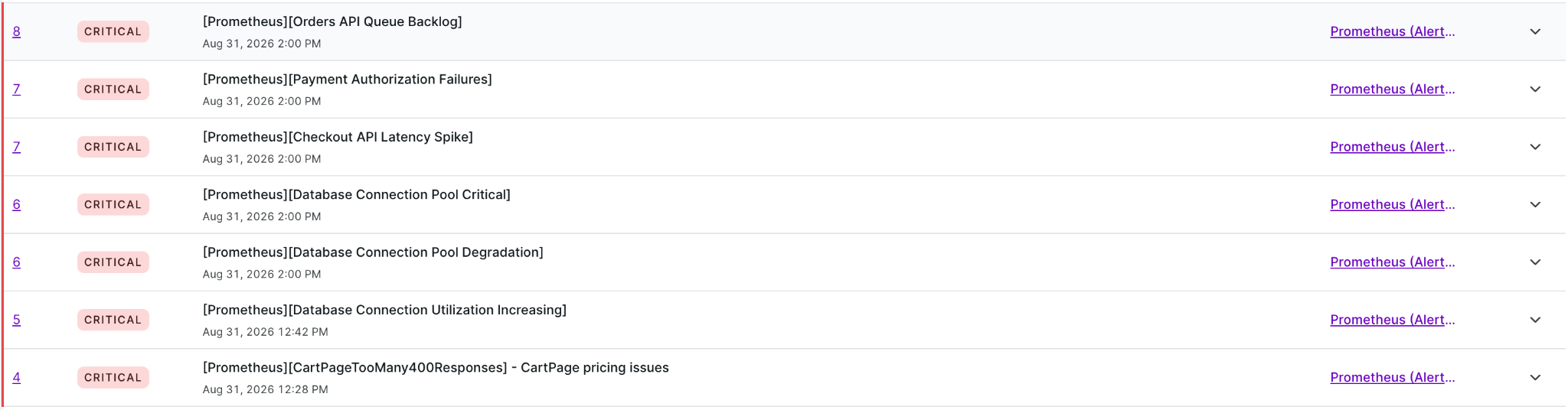Expand Database Connection Pool Critical row chevron

pyautogui.click(x=1535, y=204)
